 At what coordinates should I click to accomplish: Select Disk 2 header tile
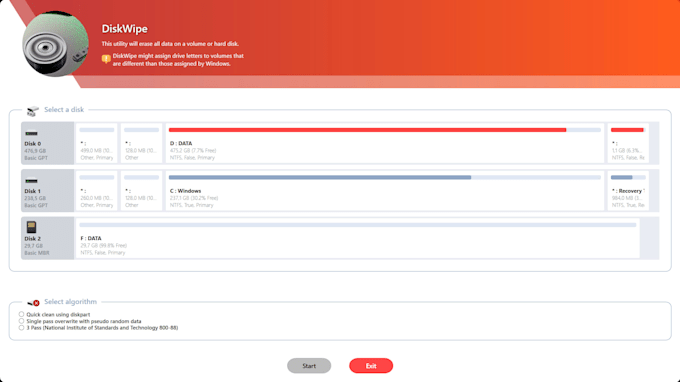pyautogui.click(x=48, y=238)
